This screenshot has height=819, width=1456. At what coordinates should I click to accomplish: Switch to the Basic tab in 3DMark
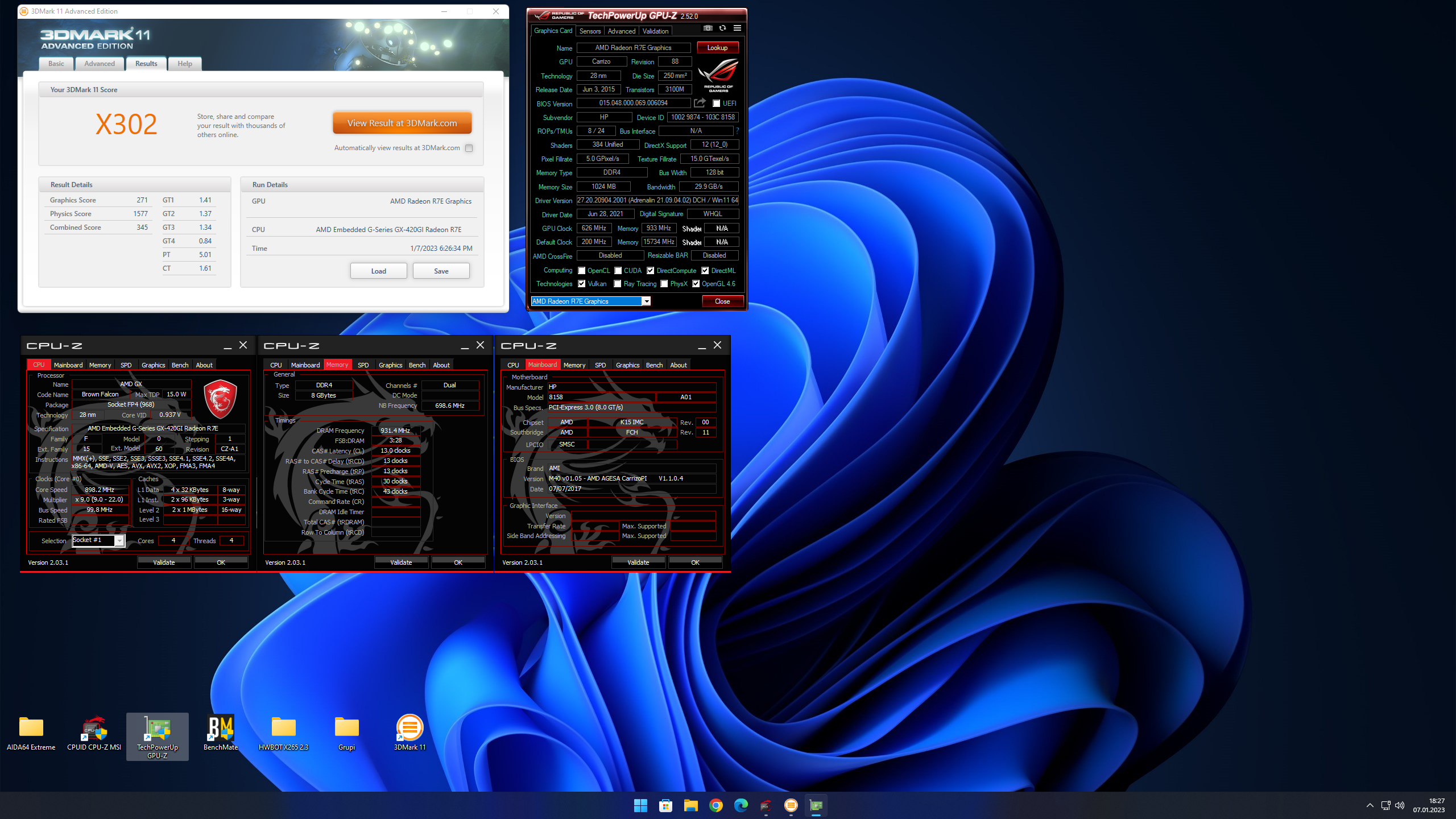[56, 64]
